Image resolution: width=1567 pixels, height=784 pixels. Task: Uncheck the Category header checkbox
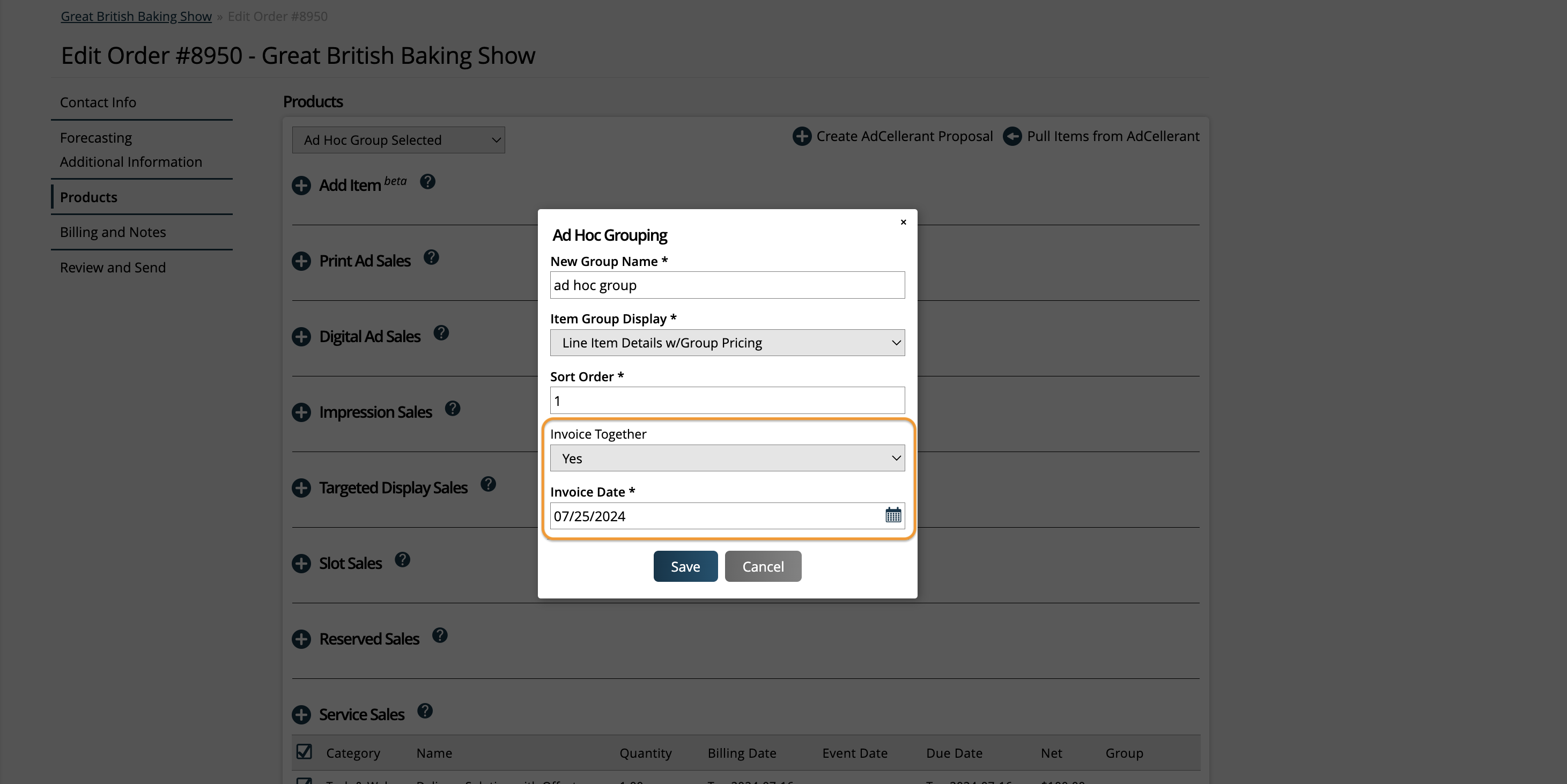(304, 752)
